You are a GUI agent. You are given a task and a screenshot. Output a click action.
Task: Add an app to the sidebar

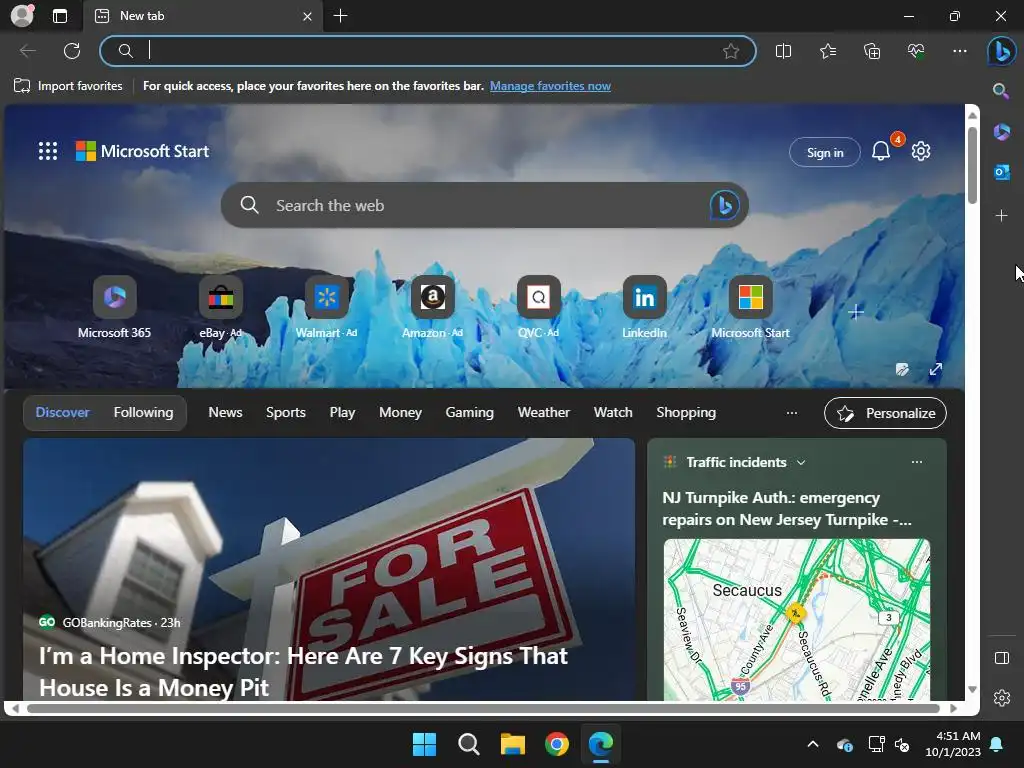click(1001, 216)
